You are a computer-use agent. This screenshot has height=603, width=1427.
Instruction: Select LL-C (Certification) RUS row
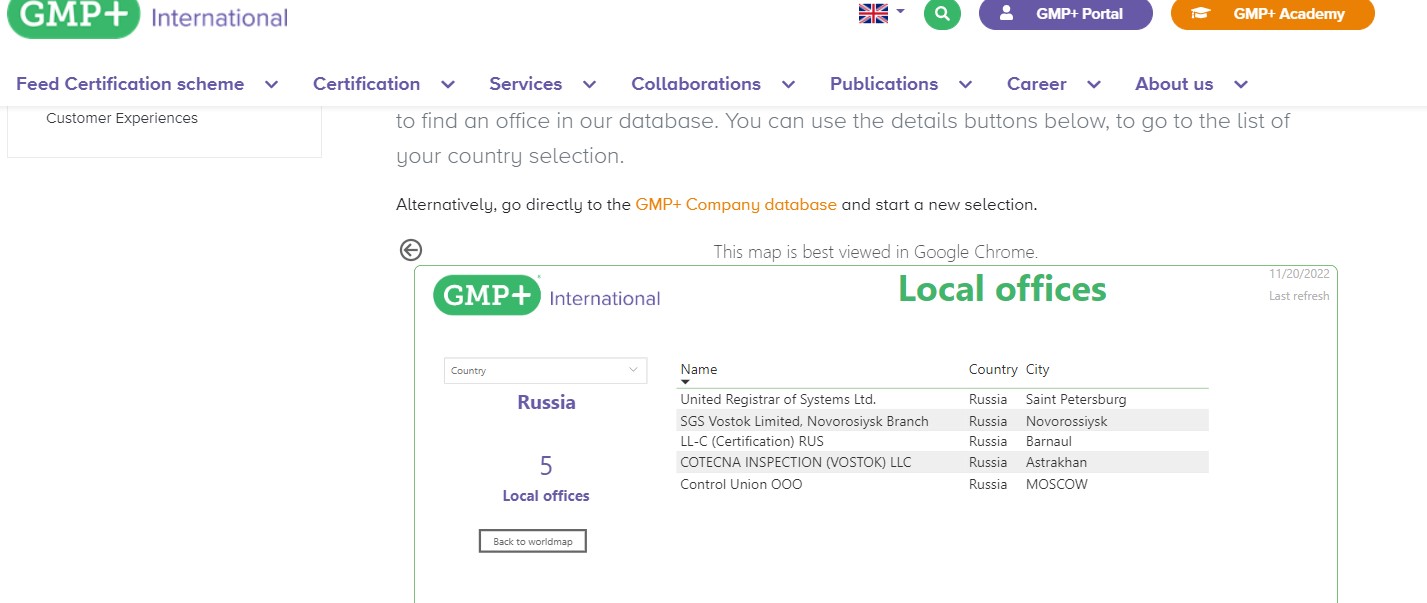pyautogui.click(x=943, y=441)
